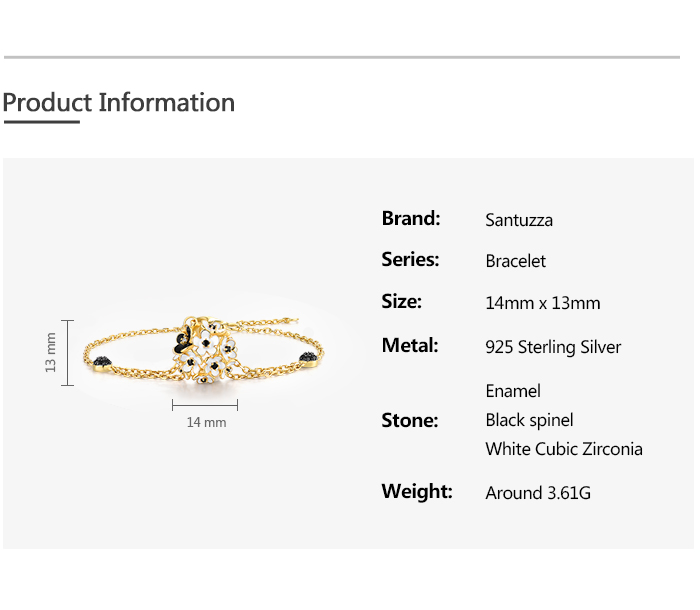This screenshot has height=610, width=700.
Task: Select the Black spinel stone entry
Action: click(x=529, y=420)
